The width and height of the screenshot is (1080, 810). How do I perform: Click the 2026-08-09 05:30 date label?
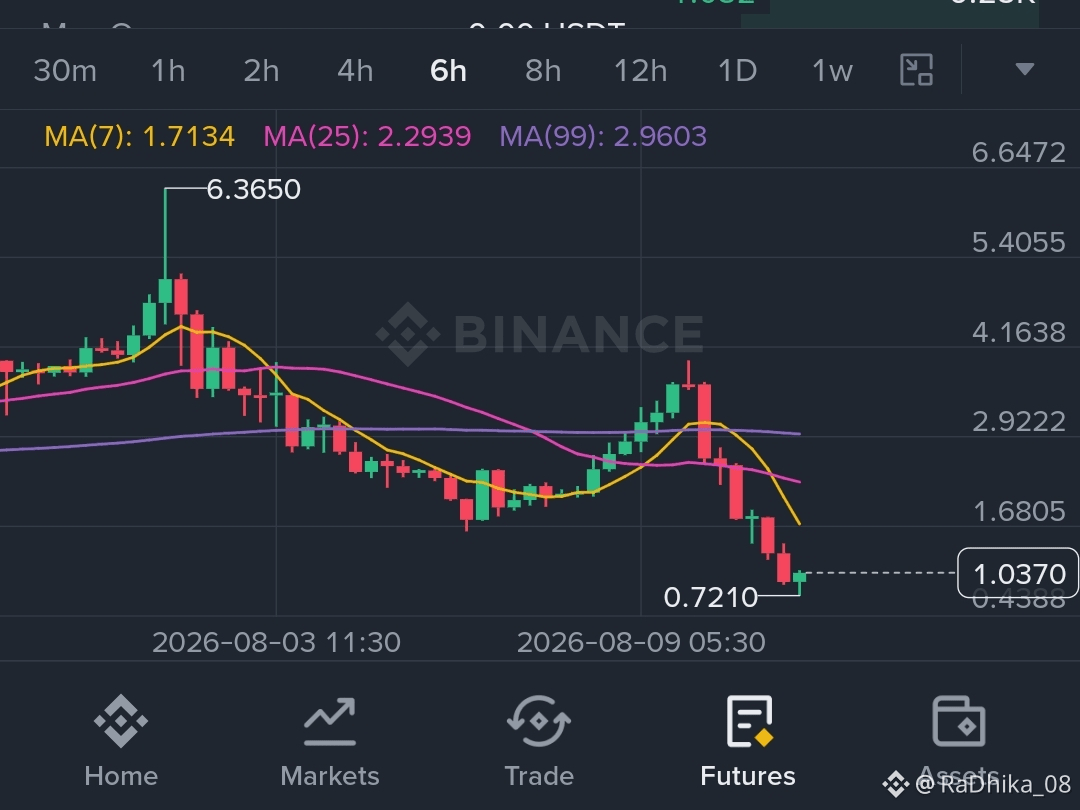coord(641,643)
